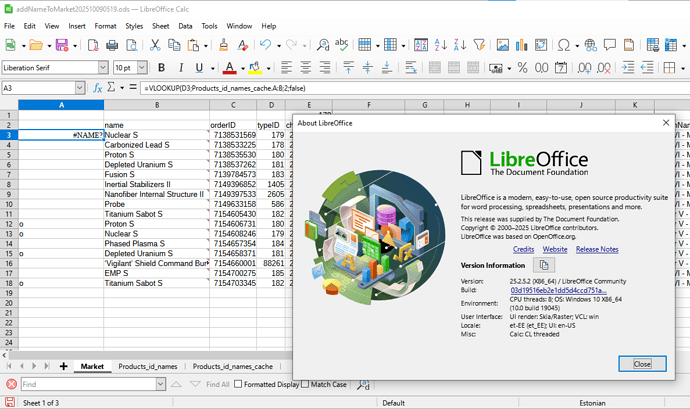Copy version information with copy icon
The height and width of the screenshot is (409, 690).
coord(544,265)
